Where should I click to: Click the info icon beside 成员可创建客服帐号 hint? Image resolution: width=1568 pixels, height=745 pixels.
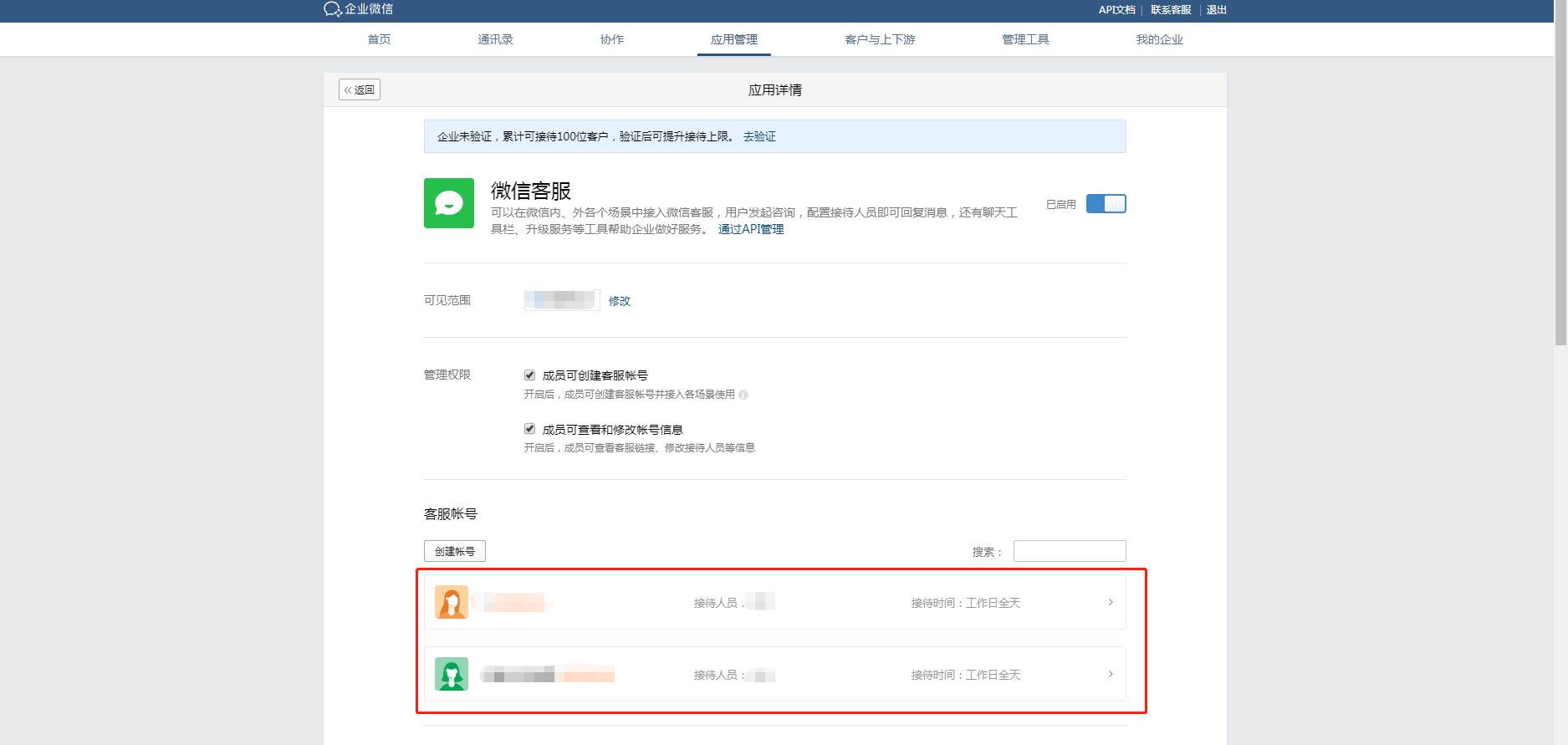[x=743, y=395]
